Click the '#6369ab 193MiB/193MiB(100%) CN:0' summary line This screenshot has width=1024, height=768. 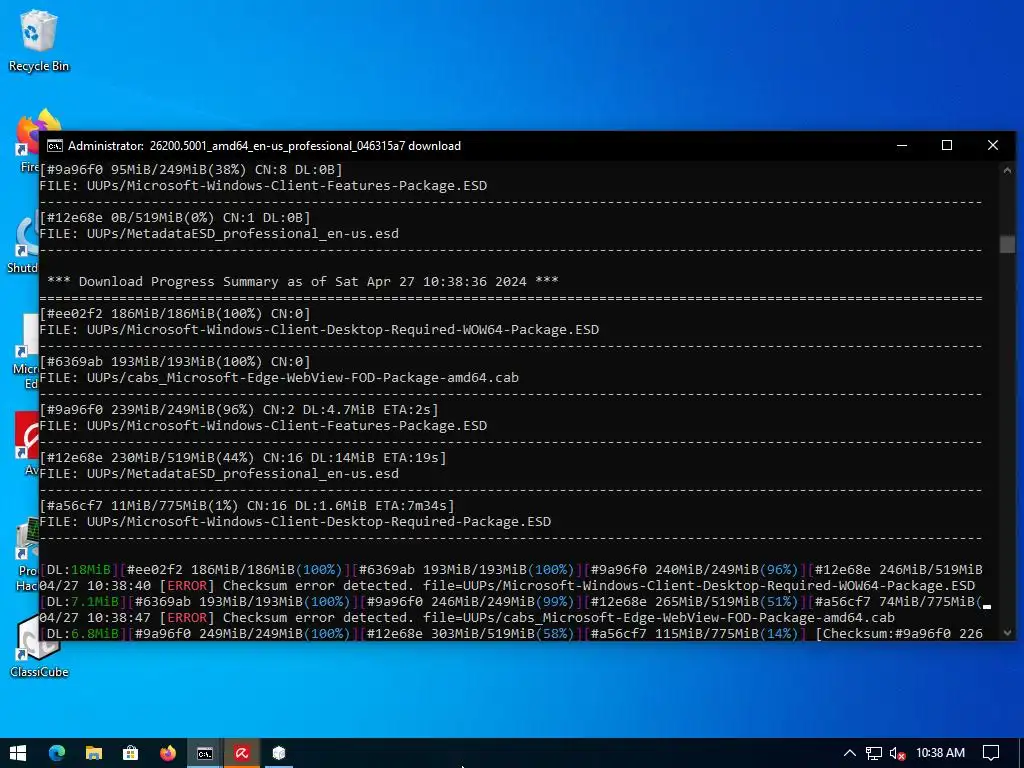pyautogui.click(x=175, y=362)
